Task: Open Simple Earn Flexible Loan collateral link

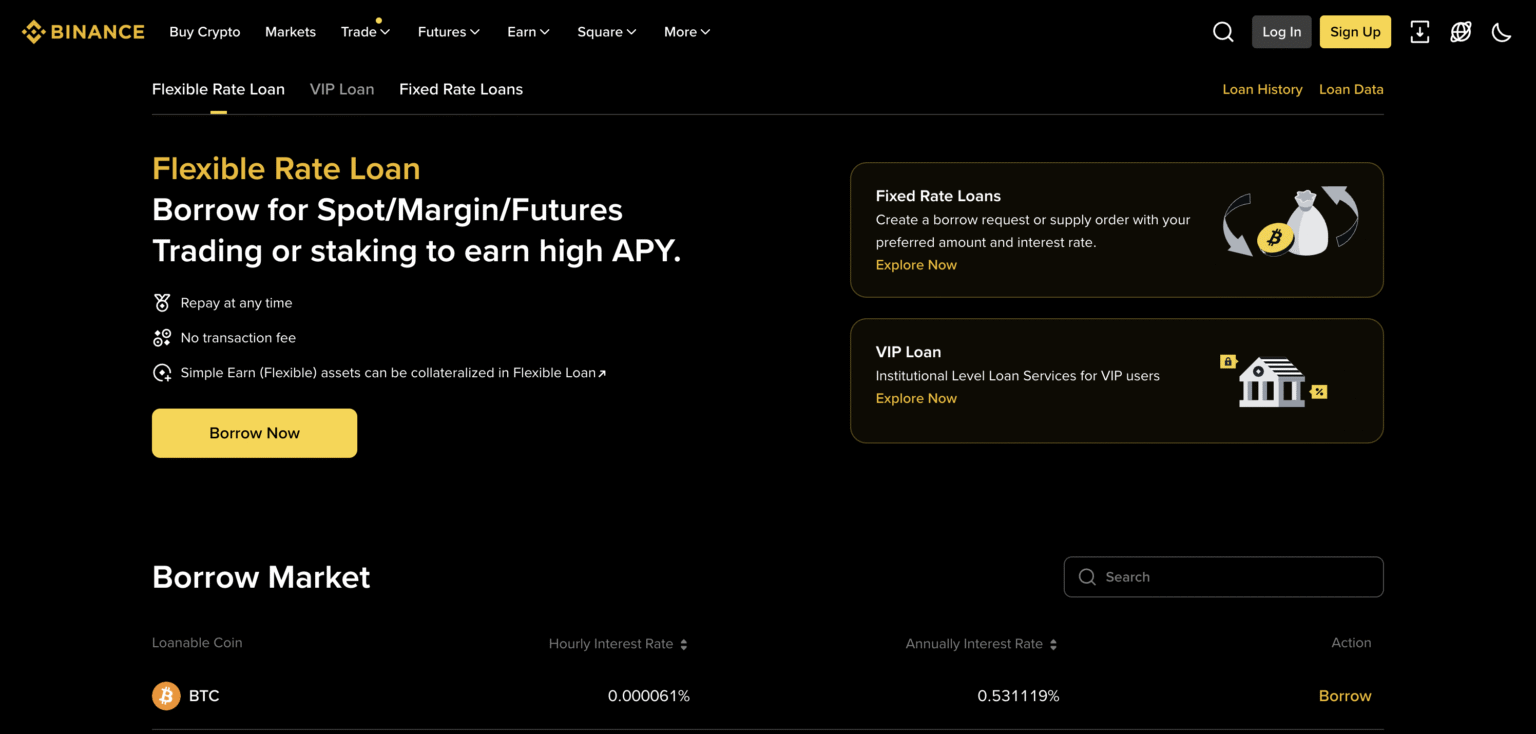Action: (x=393, y=373)
